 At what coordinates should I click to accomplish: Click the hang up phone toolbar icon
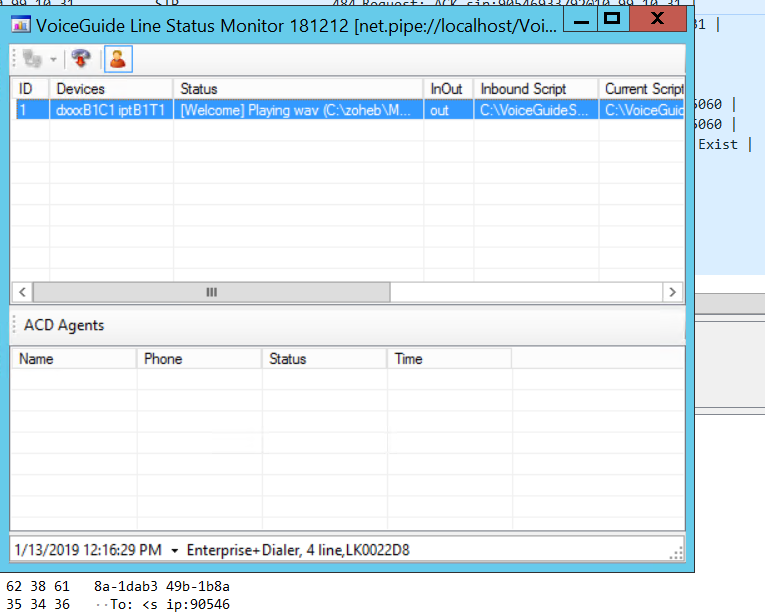coord(81,59)
